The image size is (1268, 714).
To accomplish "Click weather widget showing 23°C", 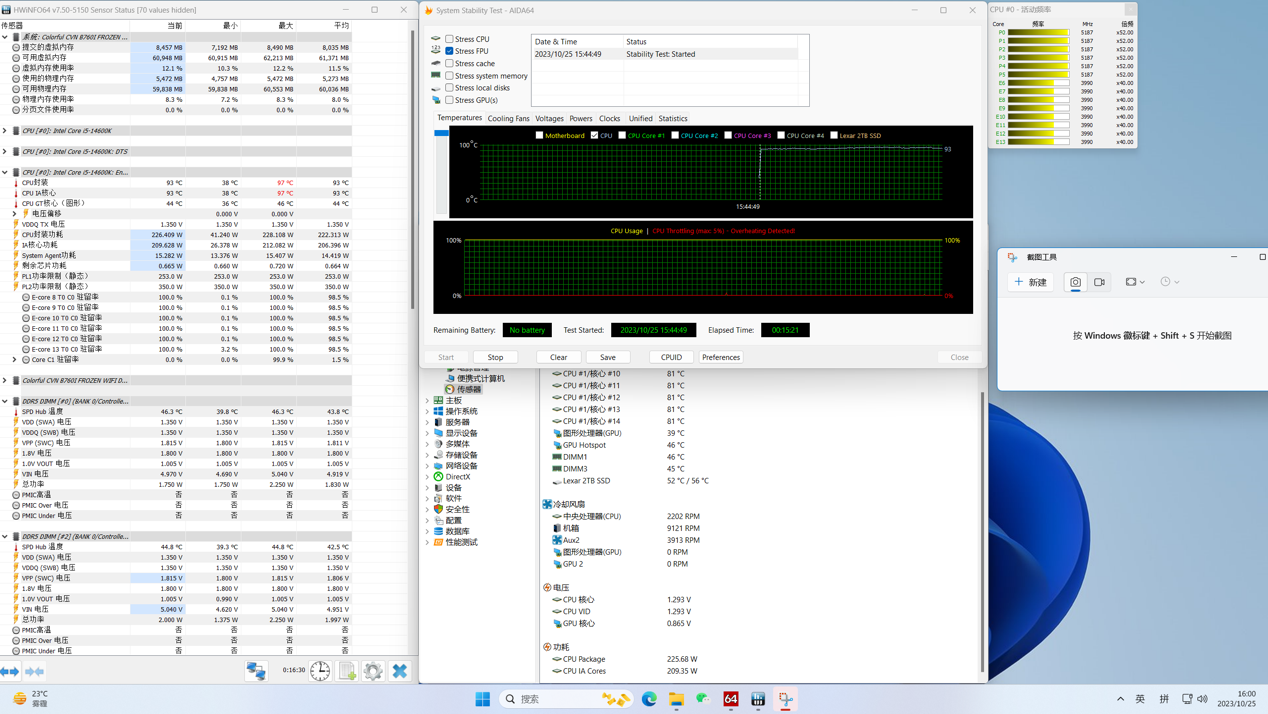I will (31, 698).
